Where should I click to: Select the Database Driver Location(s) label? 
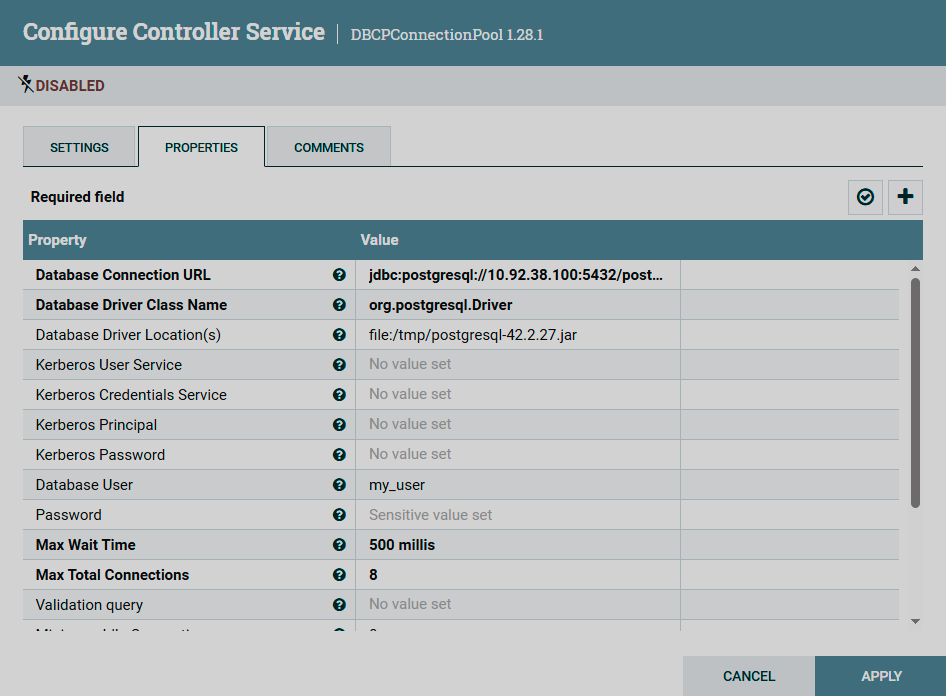click(129, 335)
